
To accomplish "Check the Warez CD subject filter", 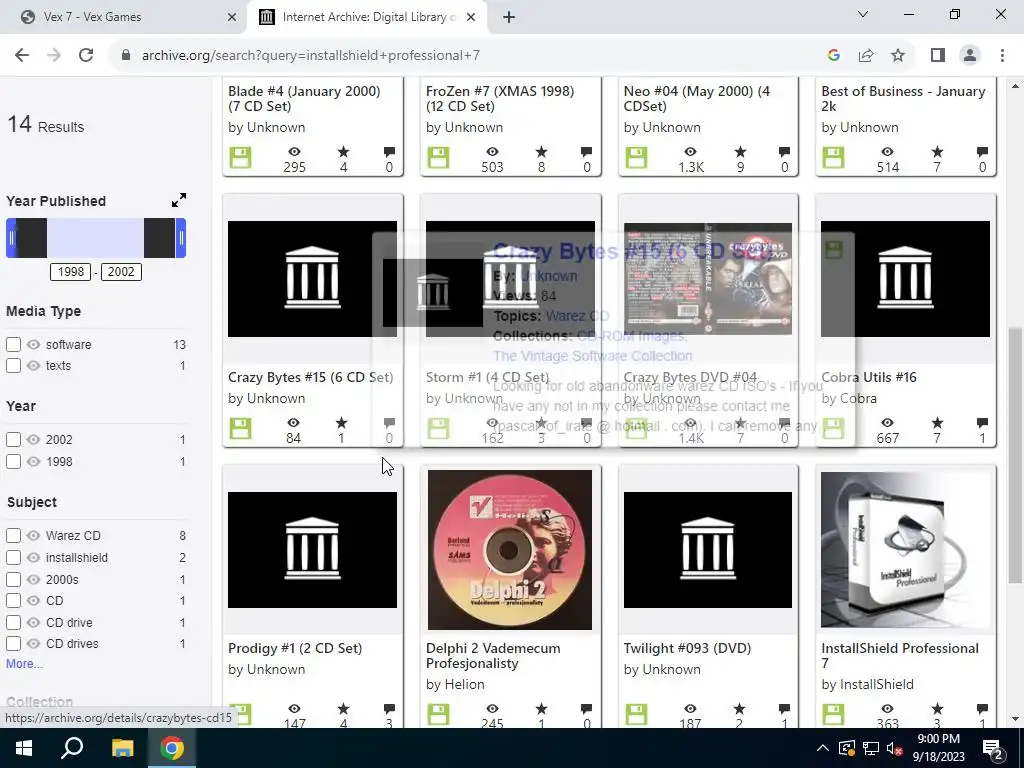I will pos(13,536).
